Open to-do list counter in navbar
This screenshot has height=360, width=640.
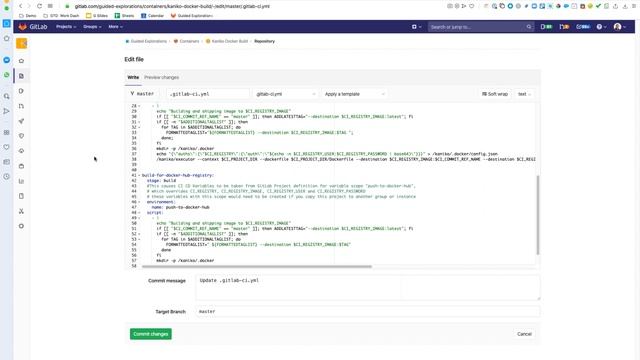pos(583,27)
